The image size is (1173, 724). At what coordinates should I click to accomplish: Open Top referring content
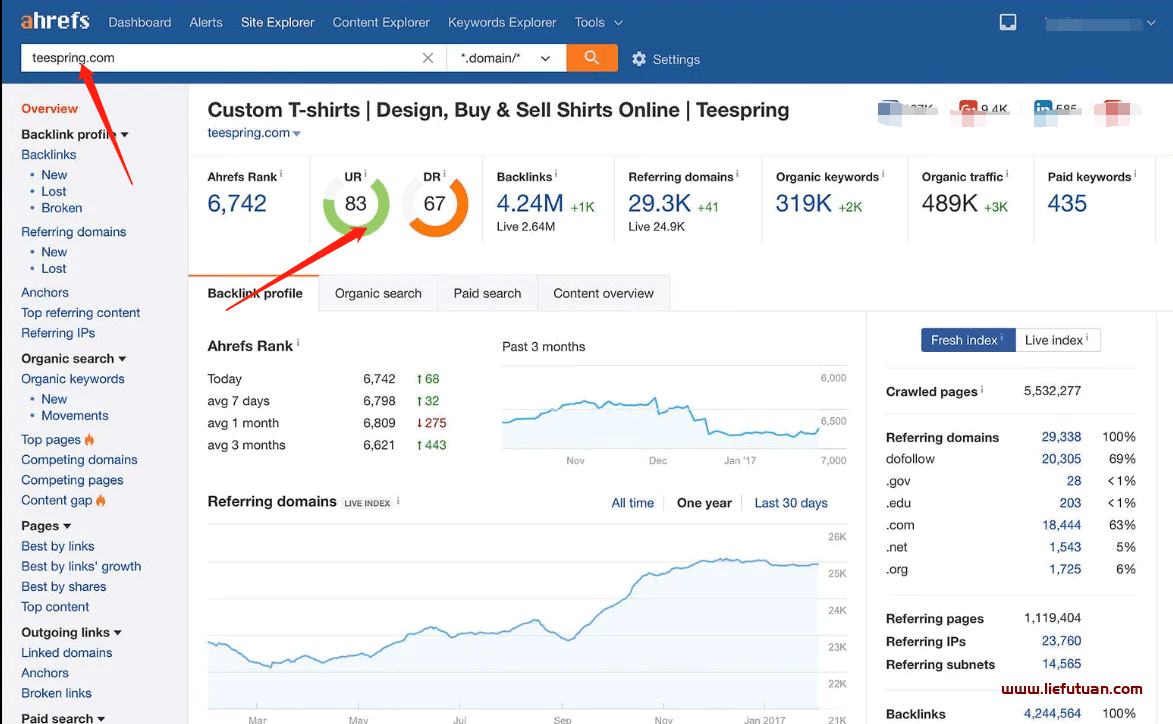(x=81, y=313)
